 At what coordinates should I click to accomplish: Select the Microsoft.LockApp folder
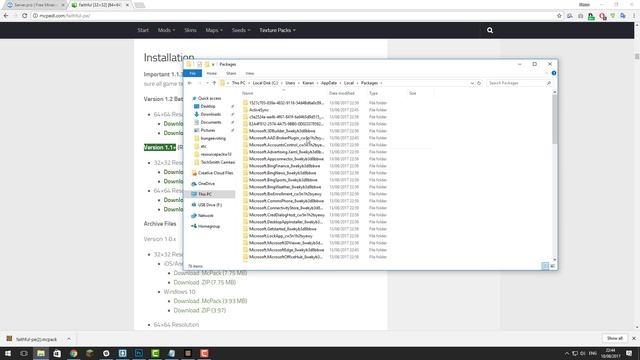(x=280, y=236)
